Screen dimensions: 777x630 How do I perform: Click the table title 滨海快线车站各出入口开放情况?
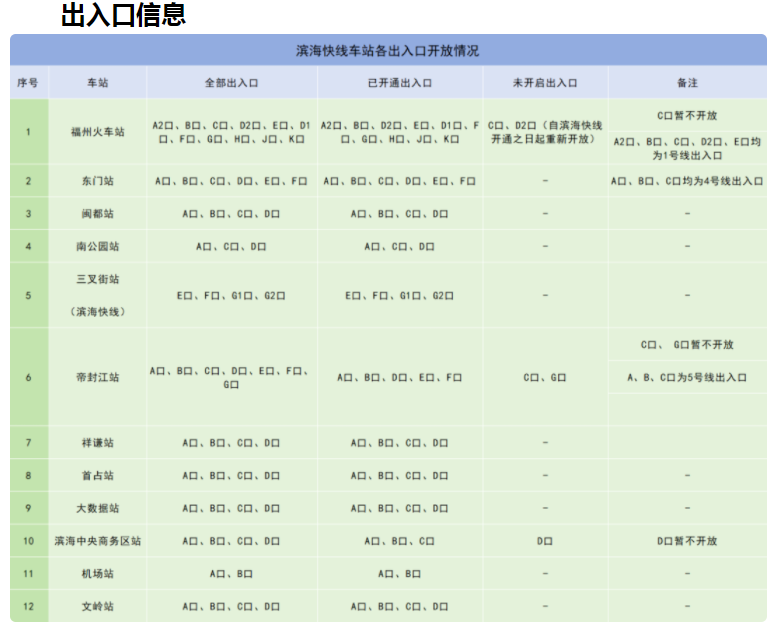click(x=388, y=51)
